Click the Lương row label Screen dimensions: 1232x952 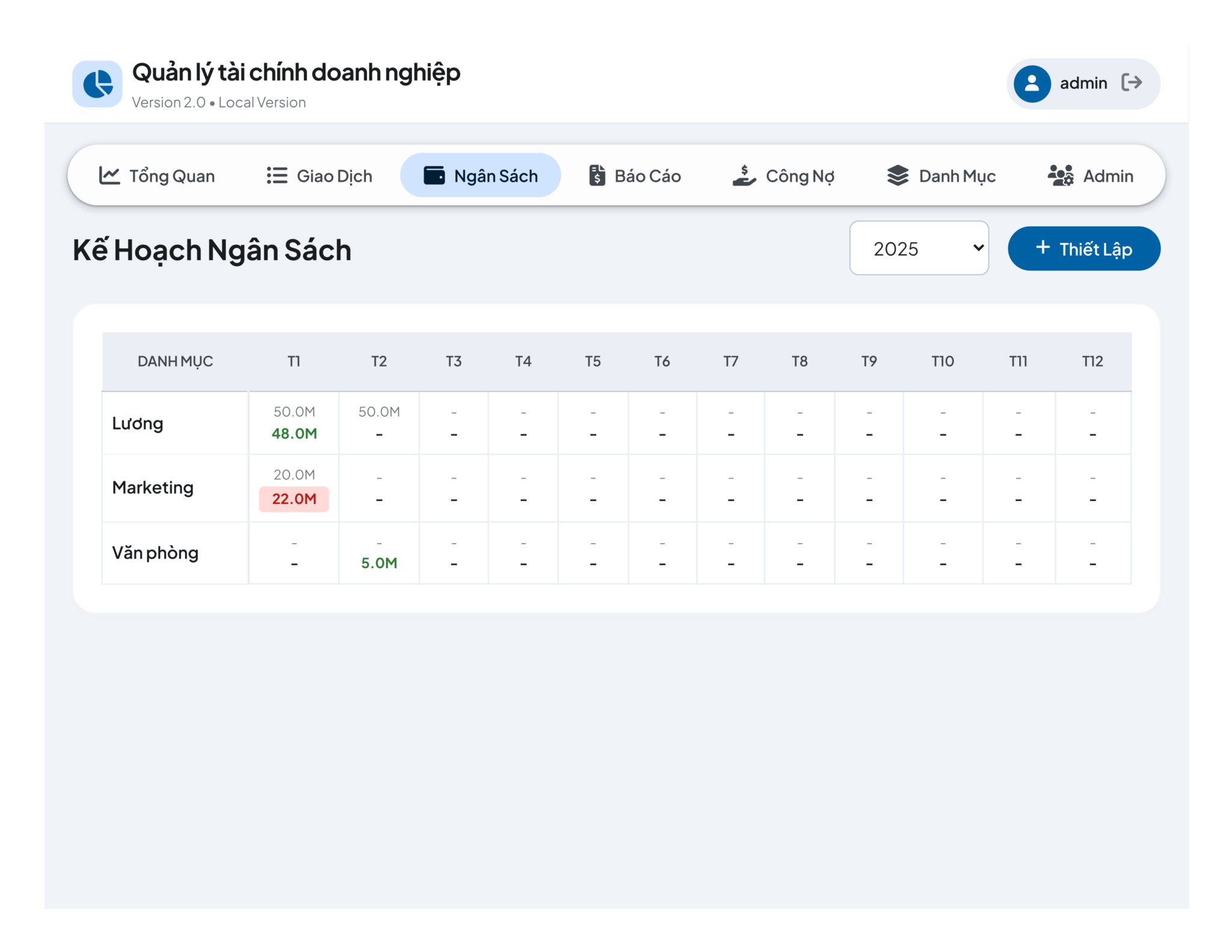[138, 423]
